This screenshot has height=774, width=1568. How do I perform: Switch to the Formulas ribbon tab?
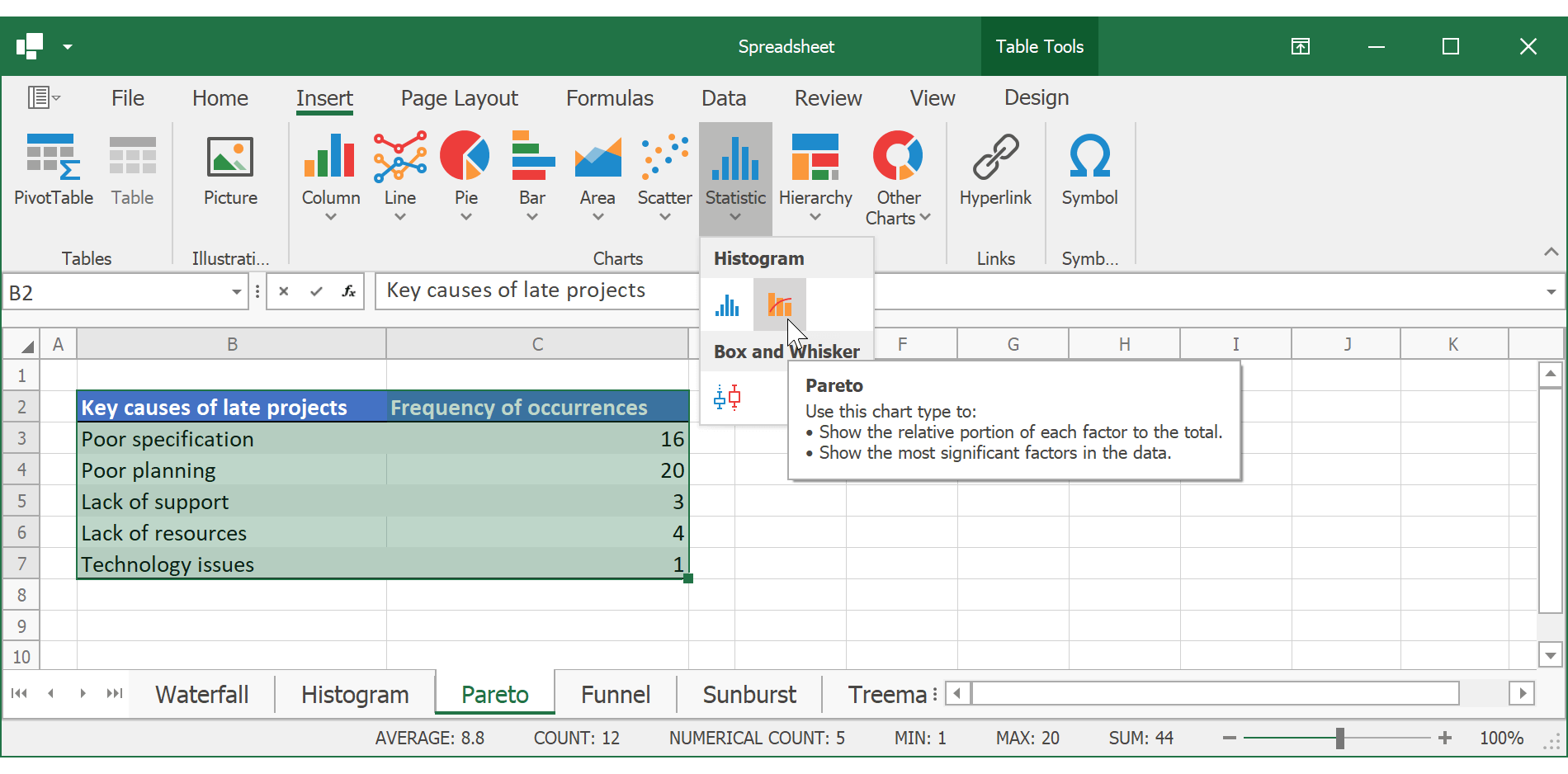click(x=609, y=98)
